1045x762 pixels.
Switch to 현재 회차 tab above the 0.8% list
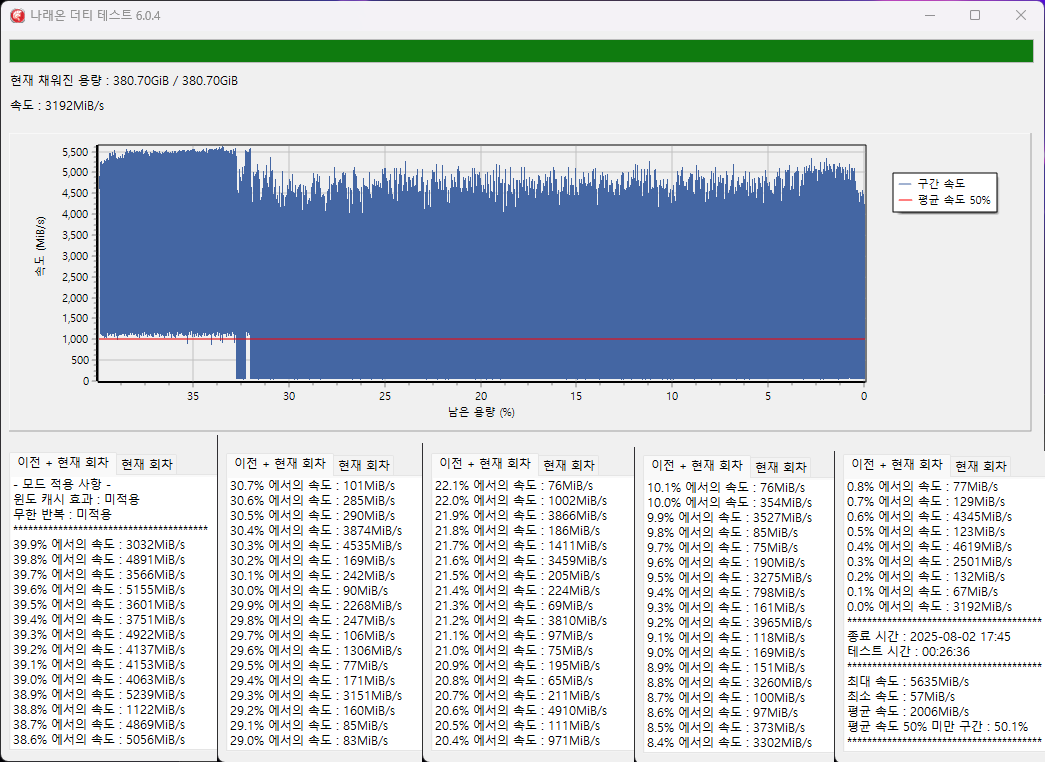(x=981, y=465)
